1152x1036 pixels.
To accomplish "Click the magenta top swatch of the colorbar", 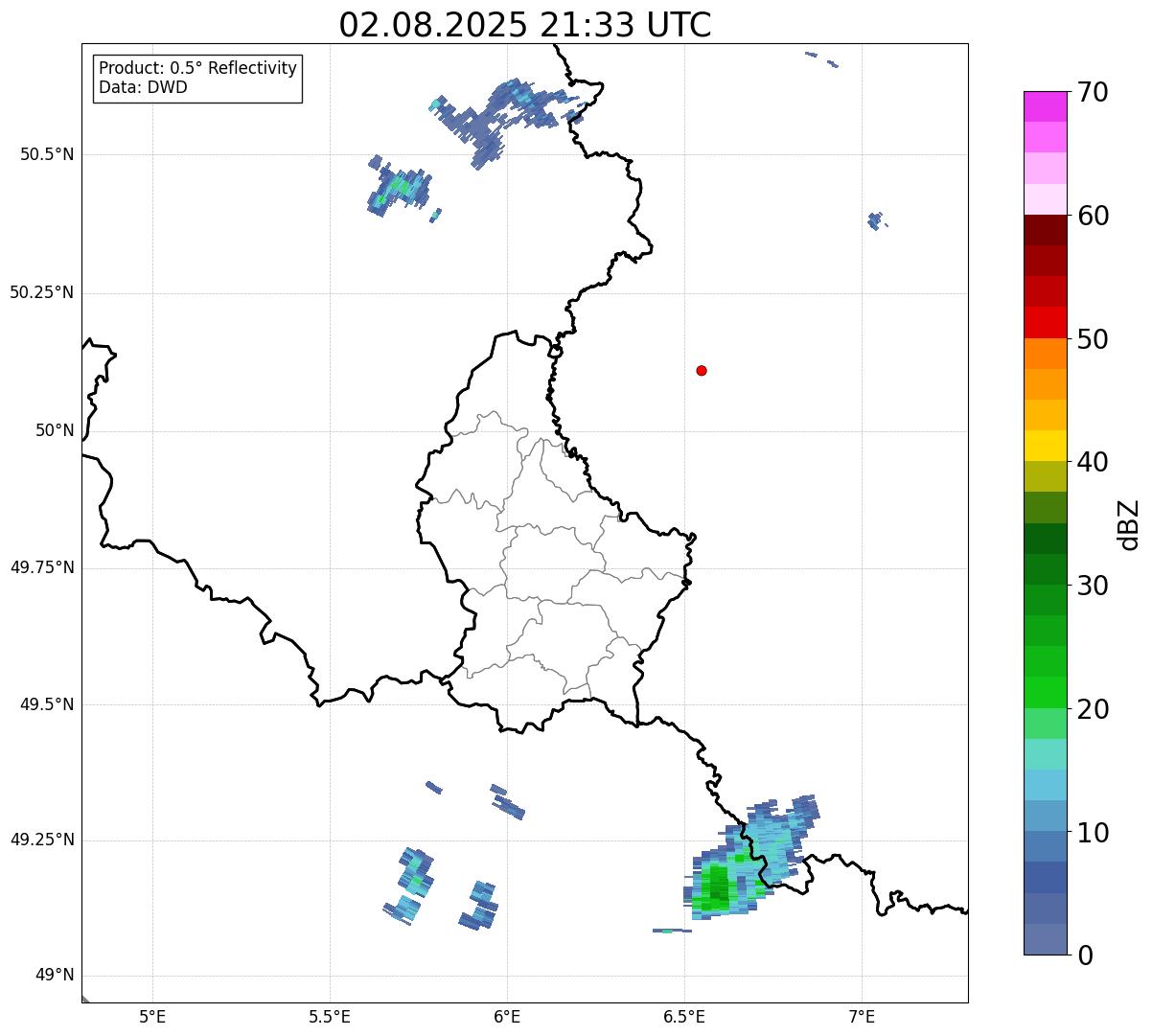I will [x=1045, y=106].
